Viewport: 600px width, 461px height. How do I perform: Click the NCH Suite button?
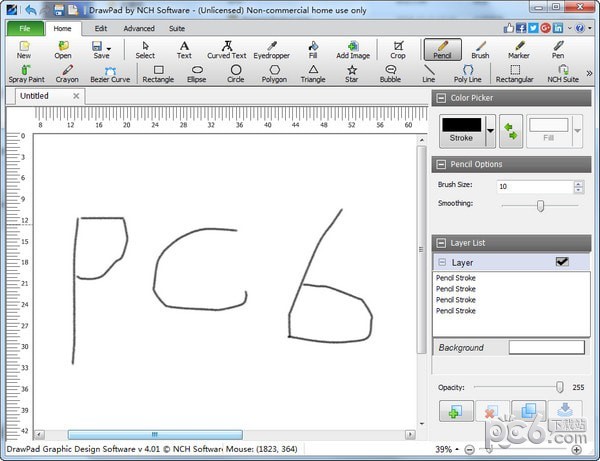[563, 74]
